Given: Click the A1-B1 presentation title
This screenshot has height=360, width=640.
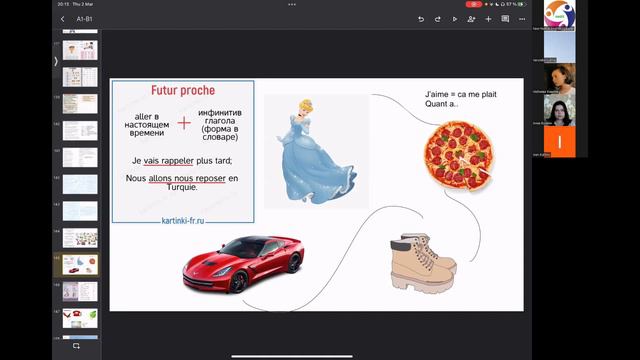Looking at the screenshot, I should tap(84, 19).
